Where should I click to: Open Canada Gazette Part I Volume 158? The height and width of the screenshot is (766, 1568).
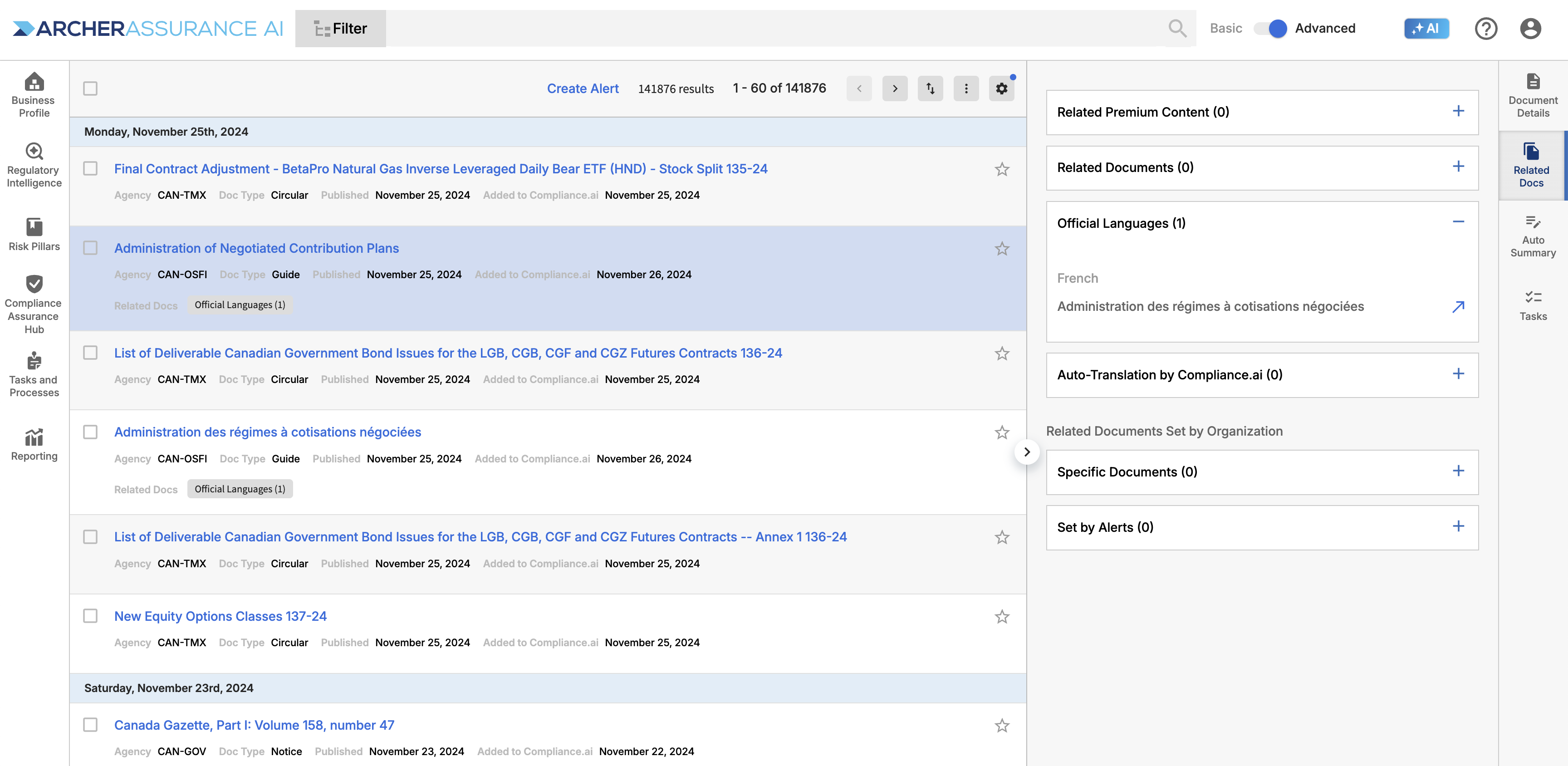tap(255, 725)
